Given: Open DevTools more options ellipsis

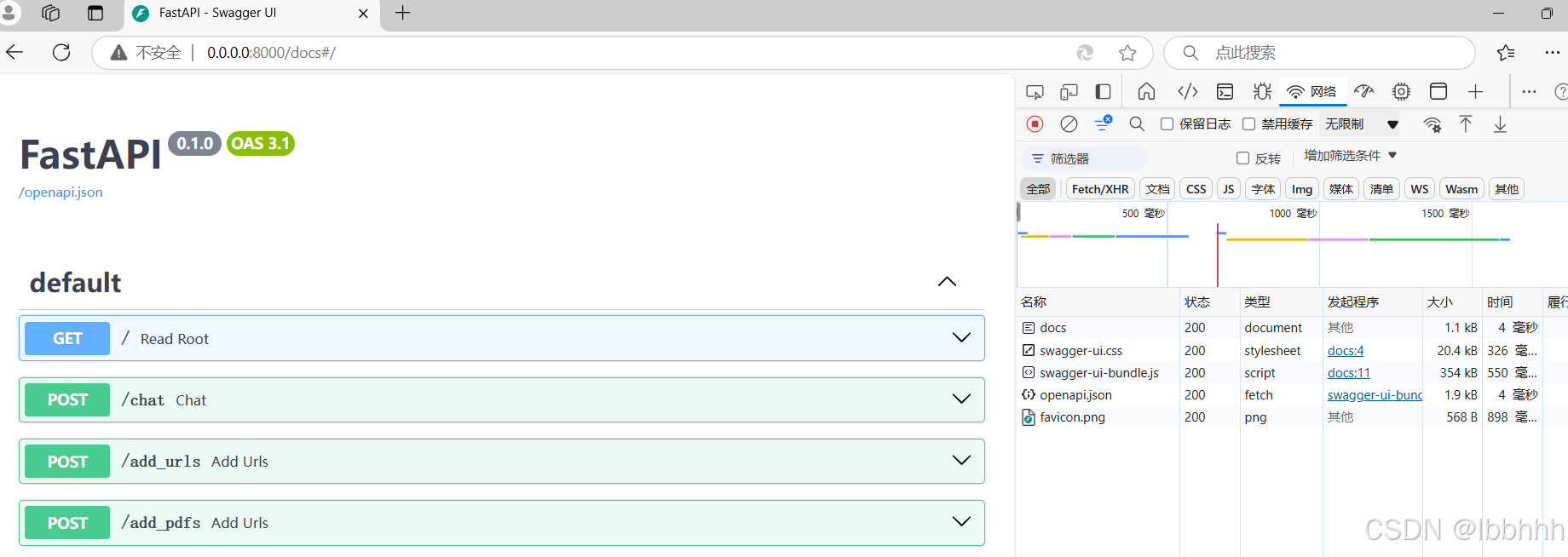Looking at the screenshot, I should (x=1529, y=91).
